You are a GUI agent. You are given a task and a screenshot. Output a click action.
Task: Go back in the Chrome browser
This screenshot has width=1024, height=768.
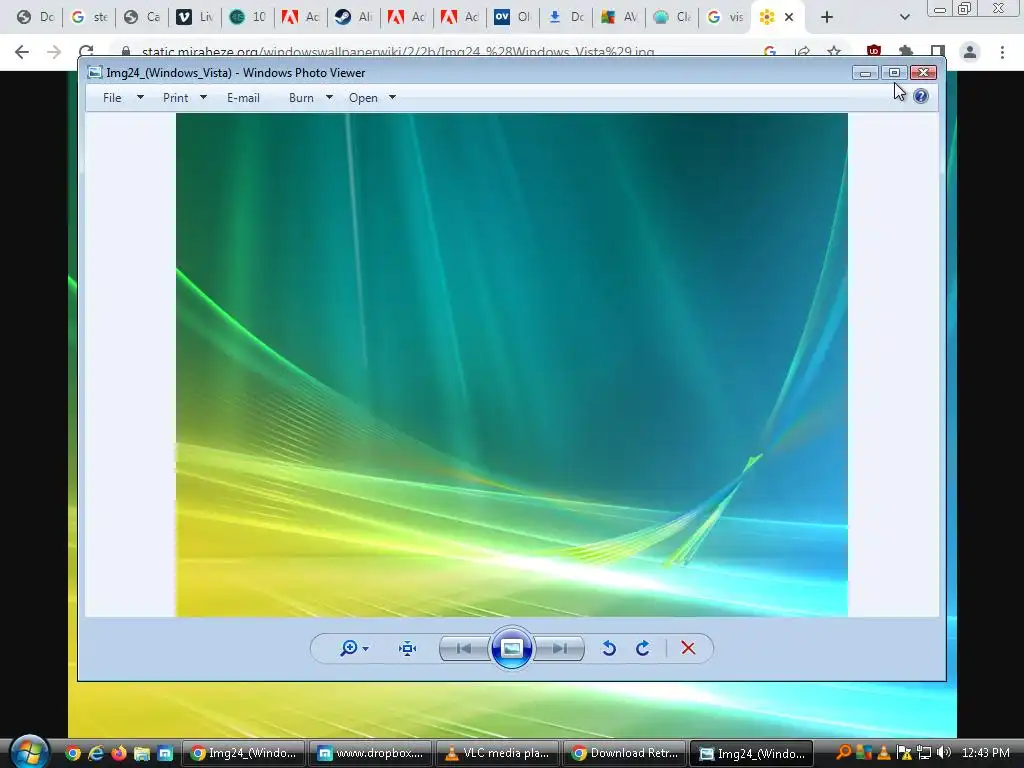(22, 52)
